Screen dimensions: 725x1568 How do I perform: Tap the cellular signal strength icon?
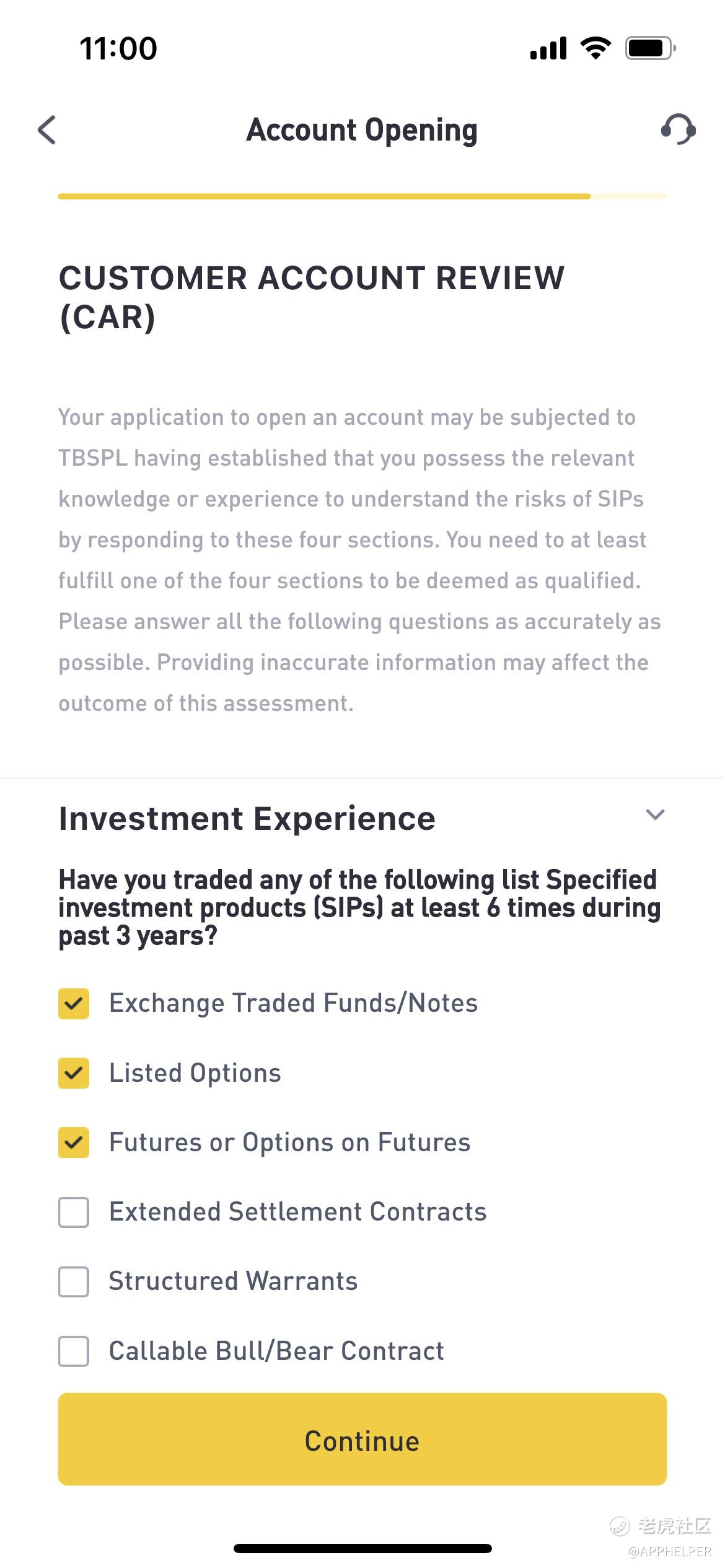pyautogui.click(x=548, y=48)
